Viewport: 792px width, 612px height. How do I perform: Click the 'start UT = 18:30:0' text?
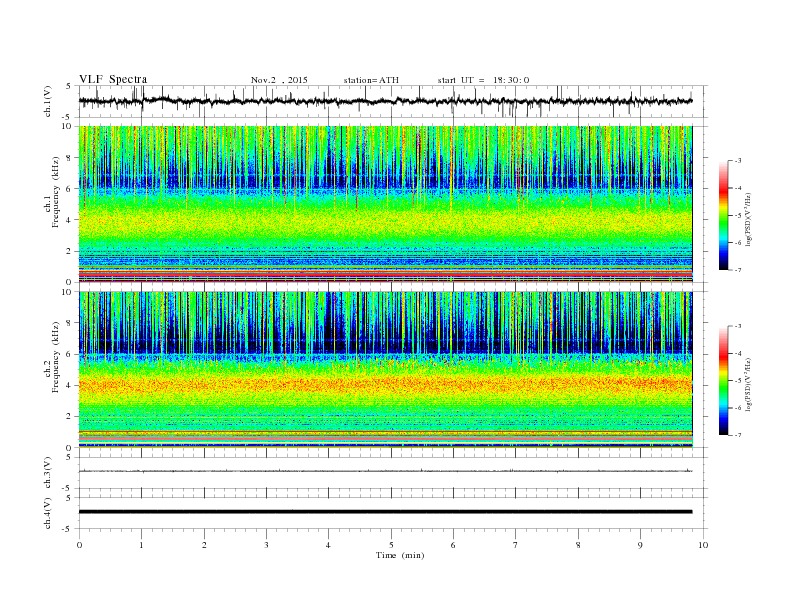[483, 80]
